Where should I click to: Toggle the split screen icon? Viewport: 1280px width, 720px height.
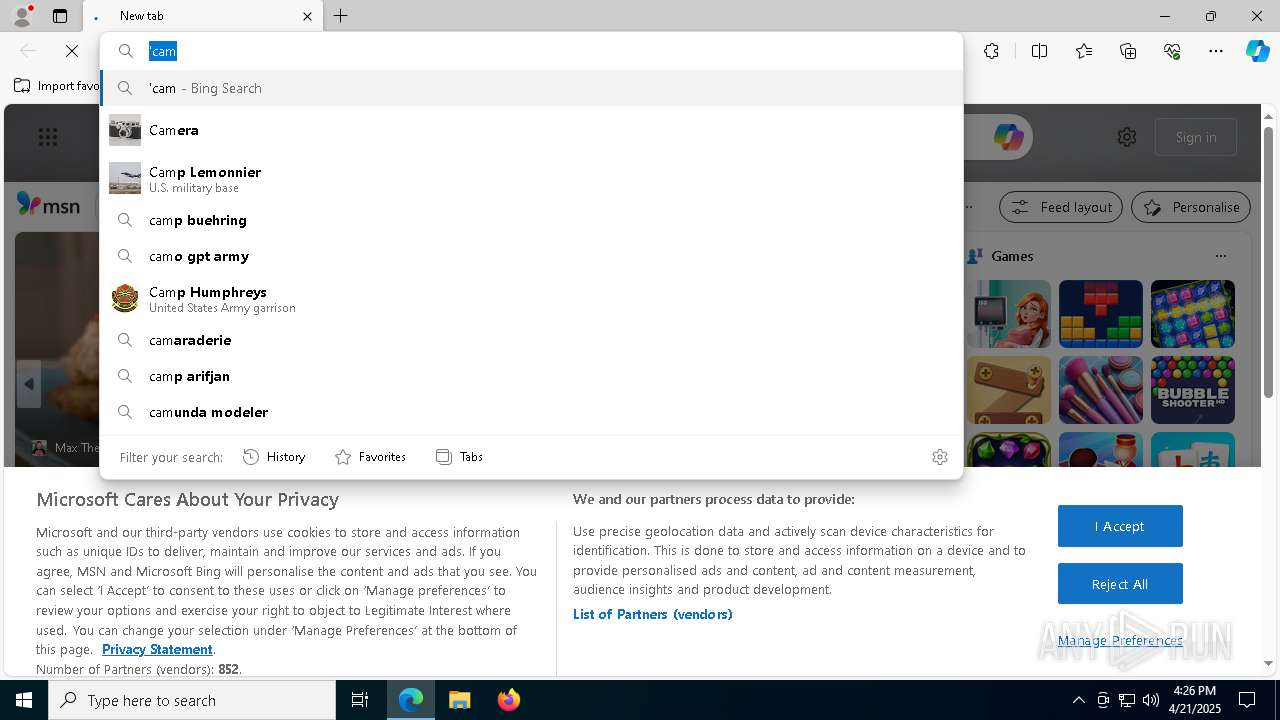click(1039, 51)
